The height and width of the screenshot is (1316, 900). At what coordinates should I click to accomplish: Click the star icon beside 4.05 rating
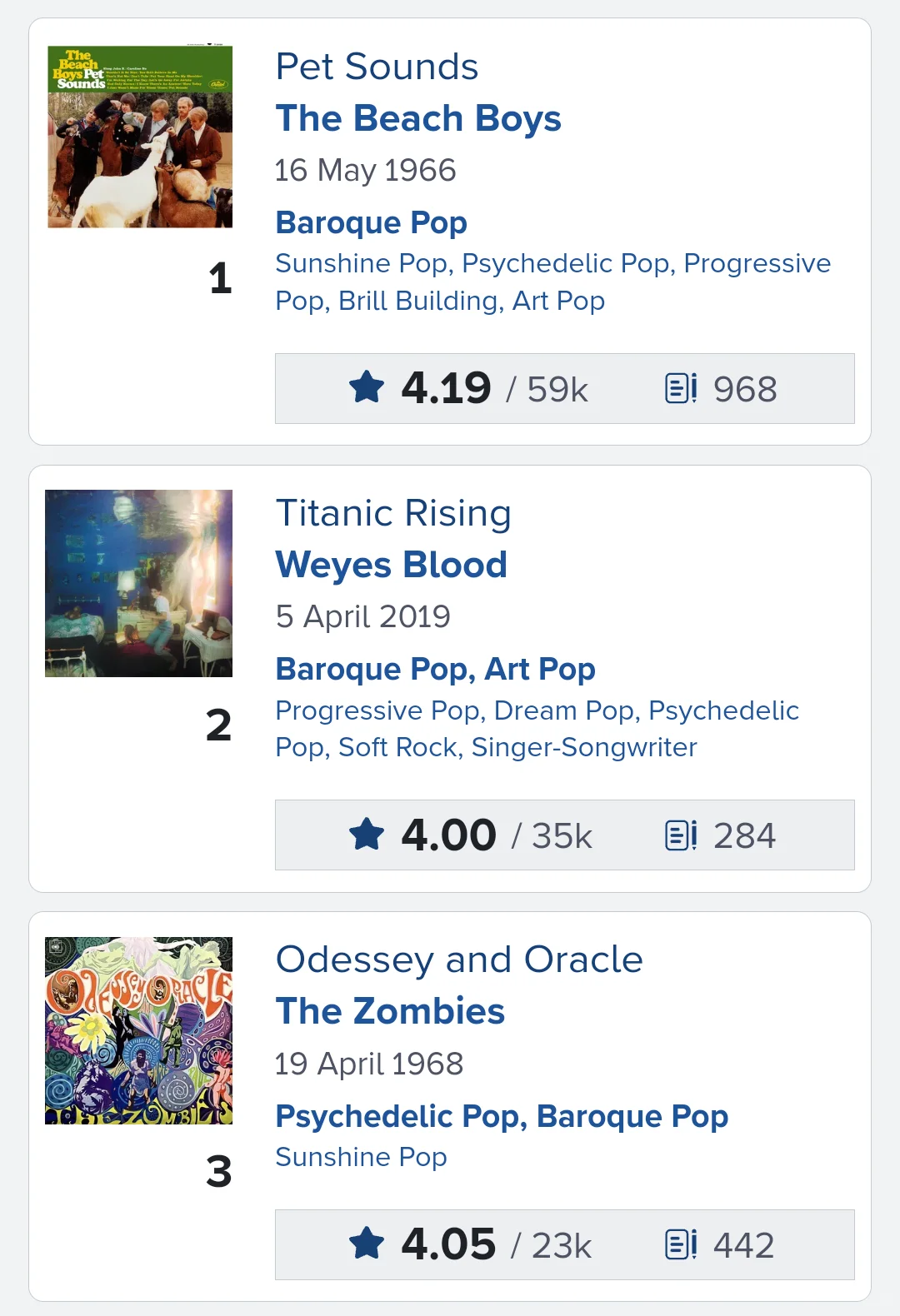point(367,1244)
